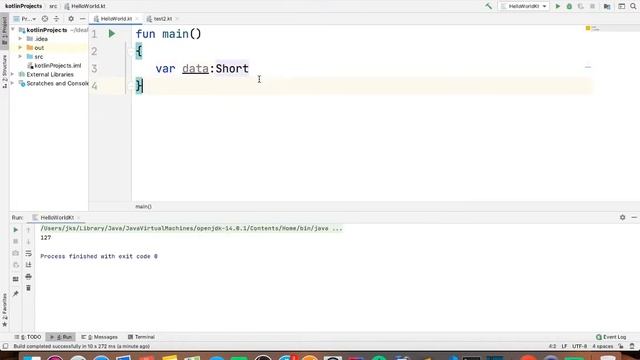Click the layout icon in Run panel sidebar
640x360 pixels.
(16, 279)
